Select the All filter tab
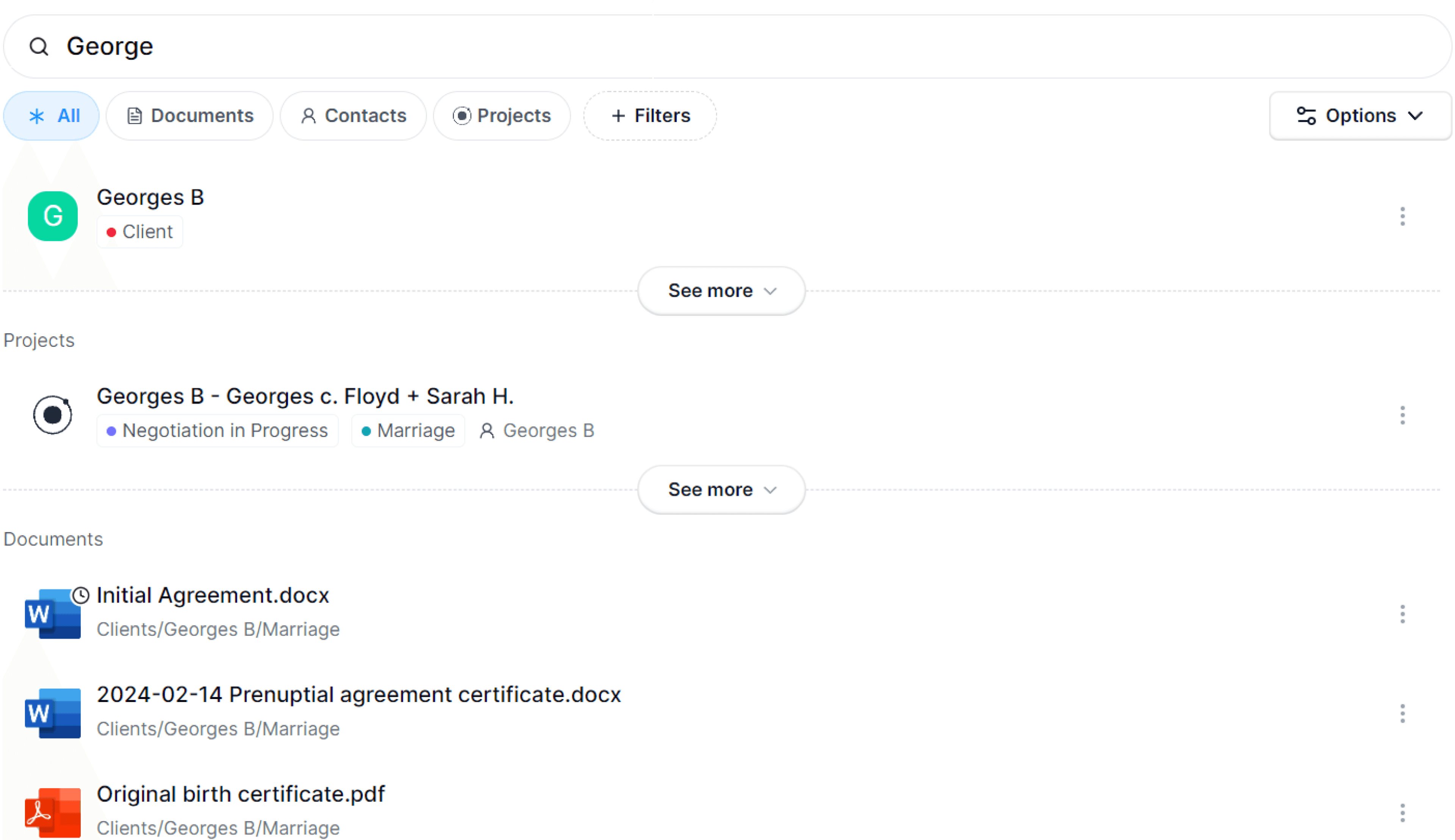This screenshot has width=1455, height=840. (x=52, y=116)
